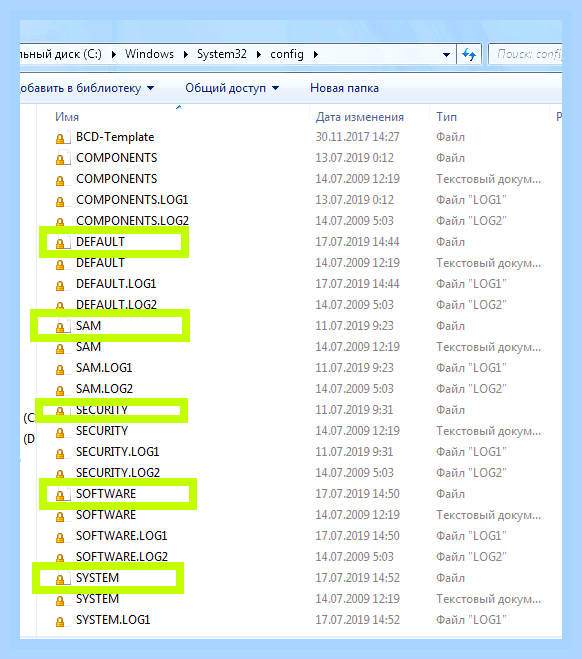Click the 'Новая папка' button
This screenshot has height=659, width=582.
(344, 88)
